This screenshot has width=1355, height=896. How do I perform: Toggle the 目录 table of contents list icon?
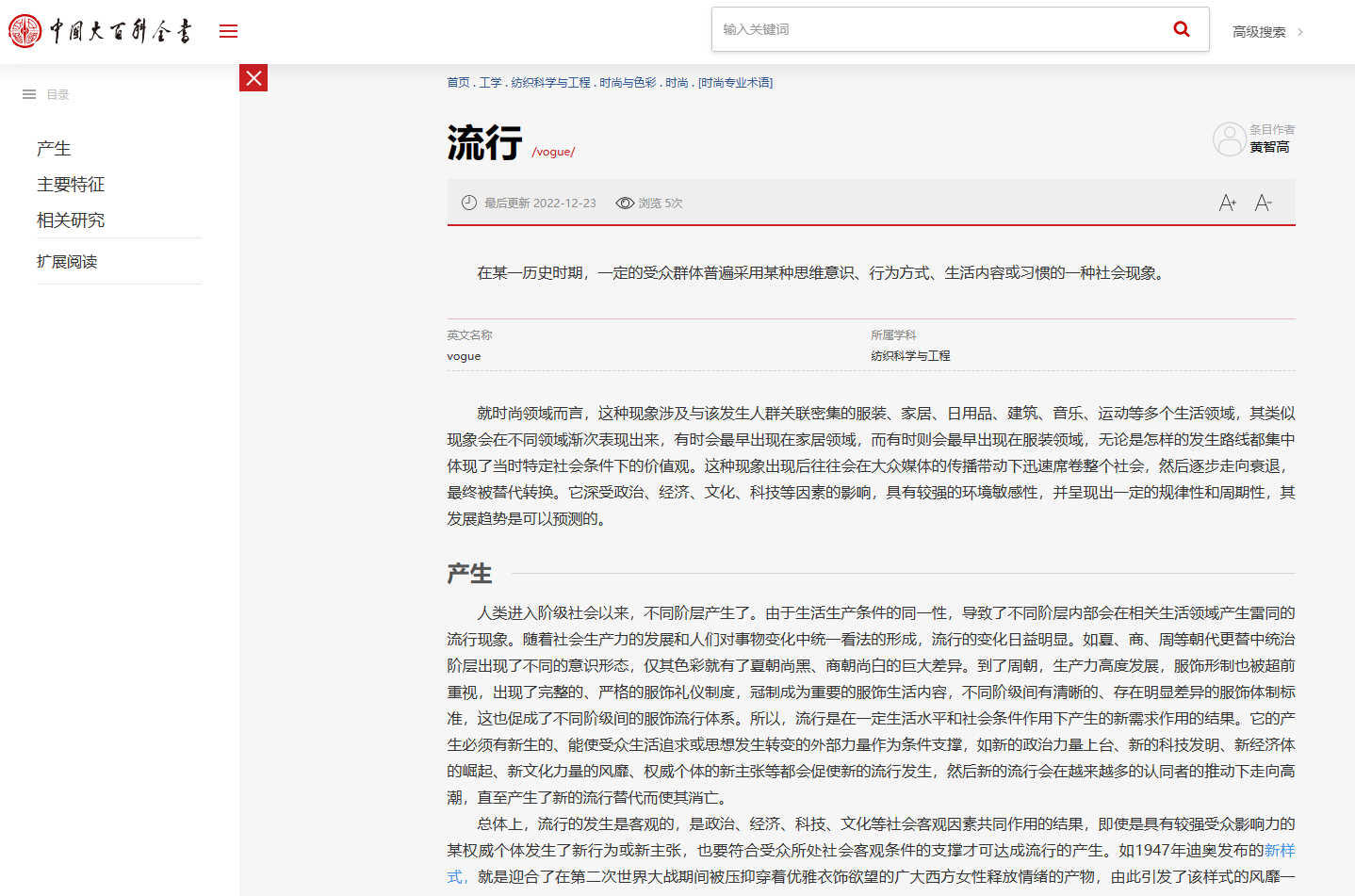[x=29, y=94]
